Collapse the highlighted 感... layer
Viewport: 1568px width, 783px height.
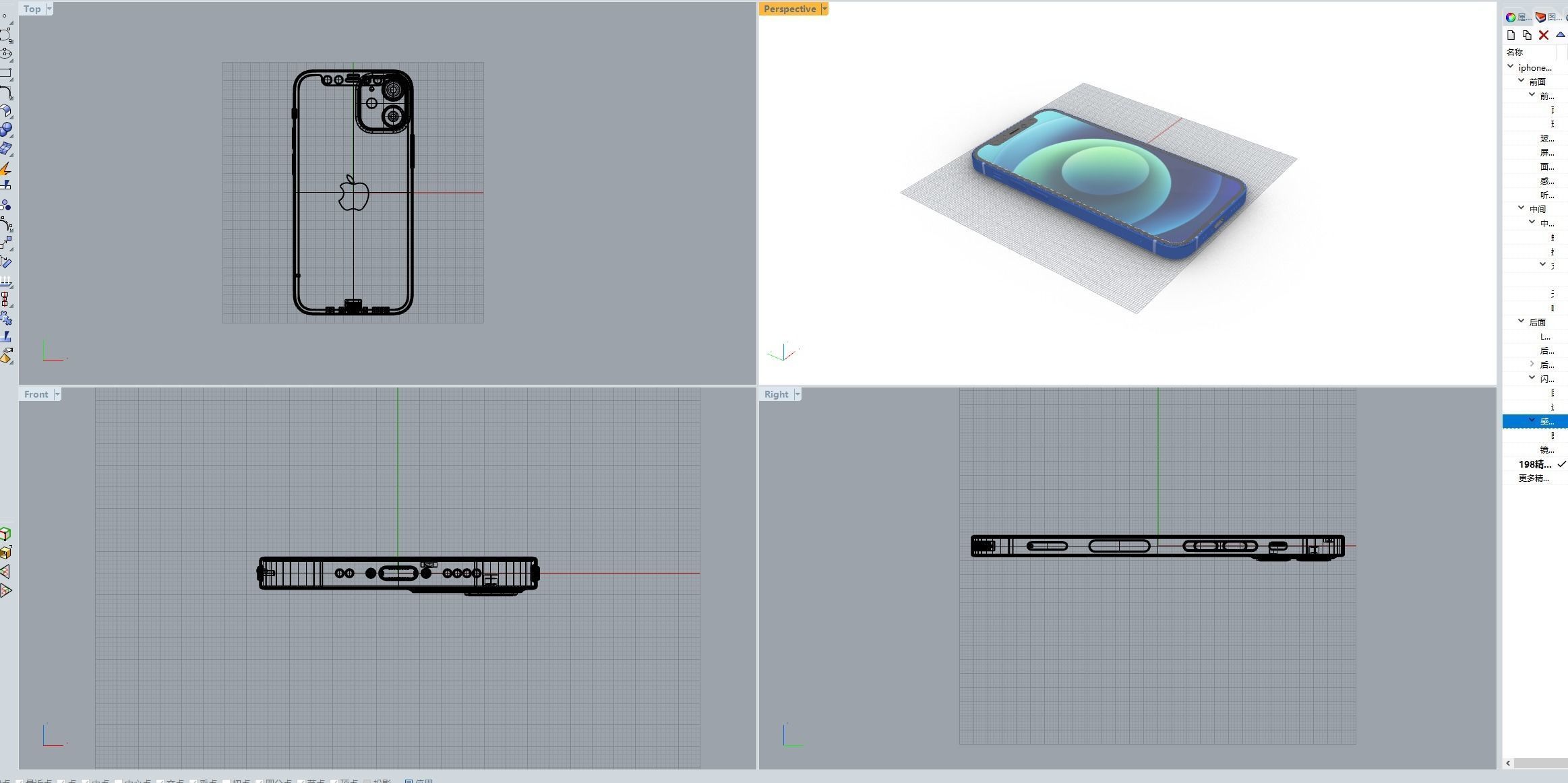tap(1532, 420)
